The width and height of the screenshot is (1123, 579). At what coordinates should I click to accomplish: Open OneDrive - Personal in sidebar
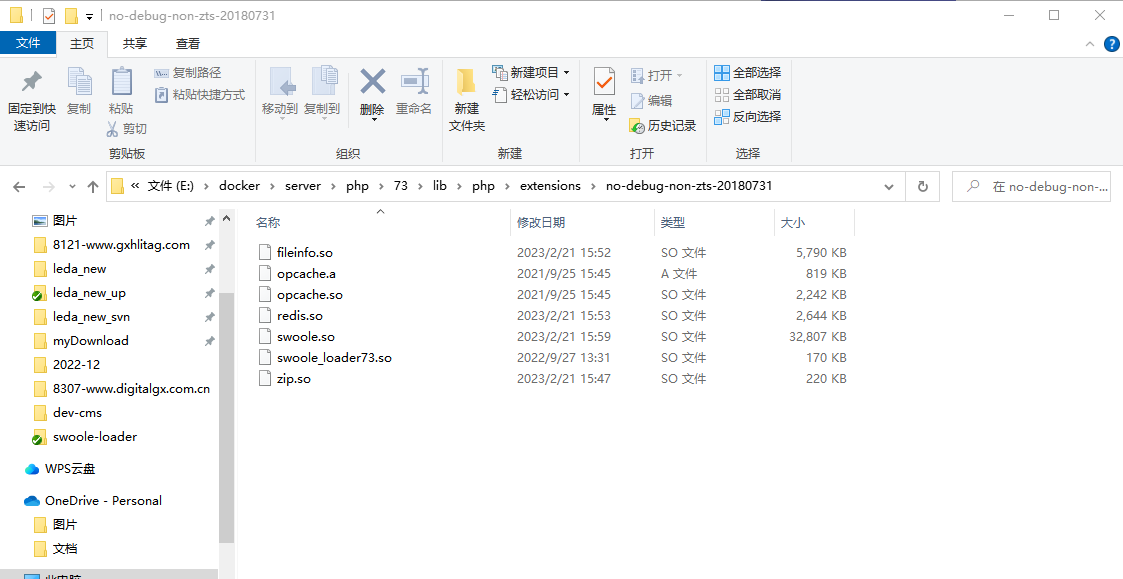click(103, 501)
